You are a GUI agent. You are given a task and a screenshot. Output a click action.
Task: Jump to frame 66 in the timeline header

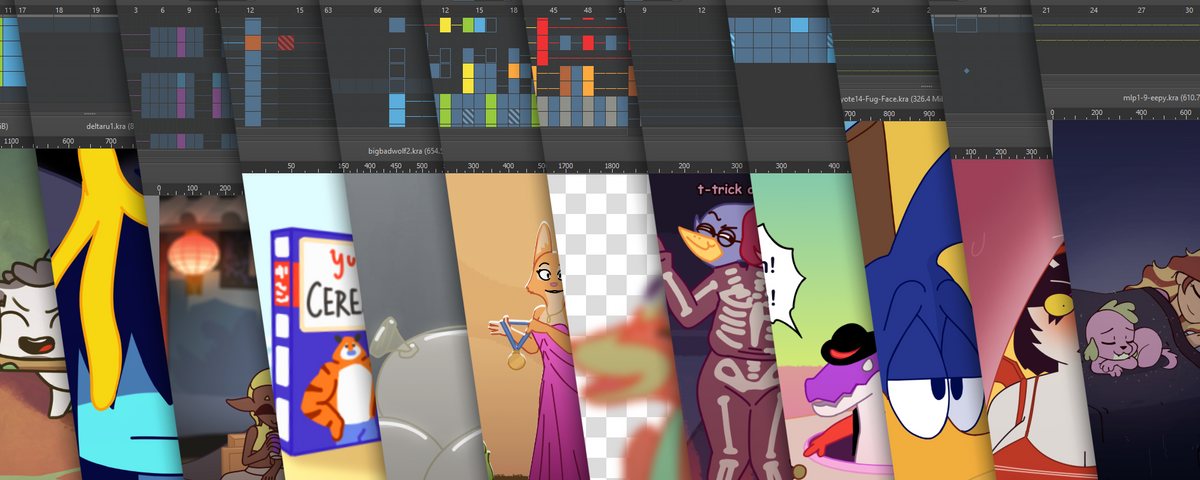(376, 9)
